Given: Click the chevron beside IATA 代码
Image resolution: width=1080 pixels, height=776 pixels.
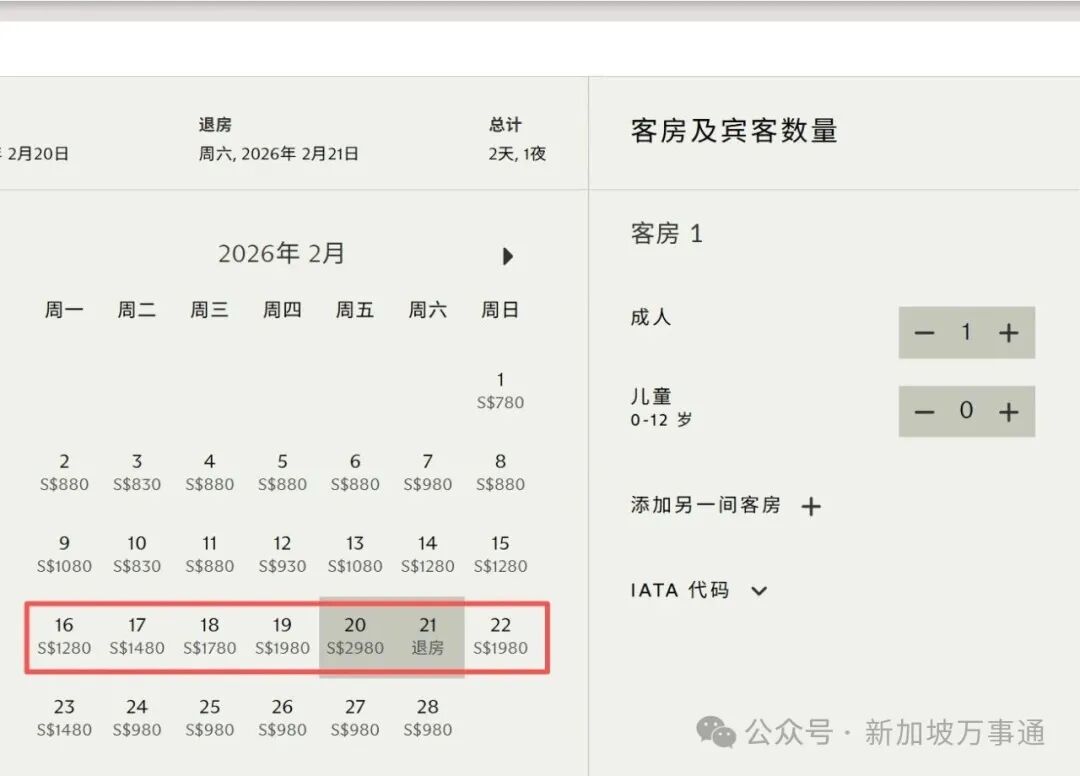Looking at the screenshot, I should point(758,591).
